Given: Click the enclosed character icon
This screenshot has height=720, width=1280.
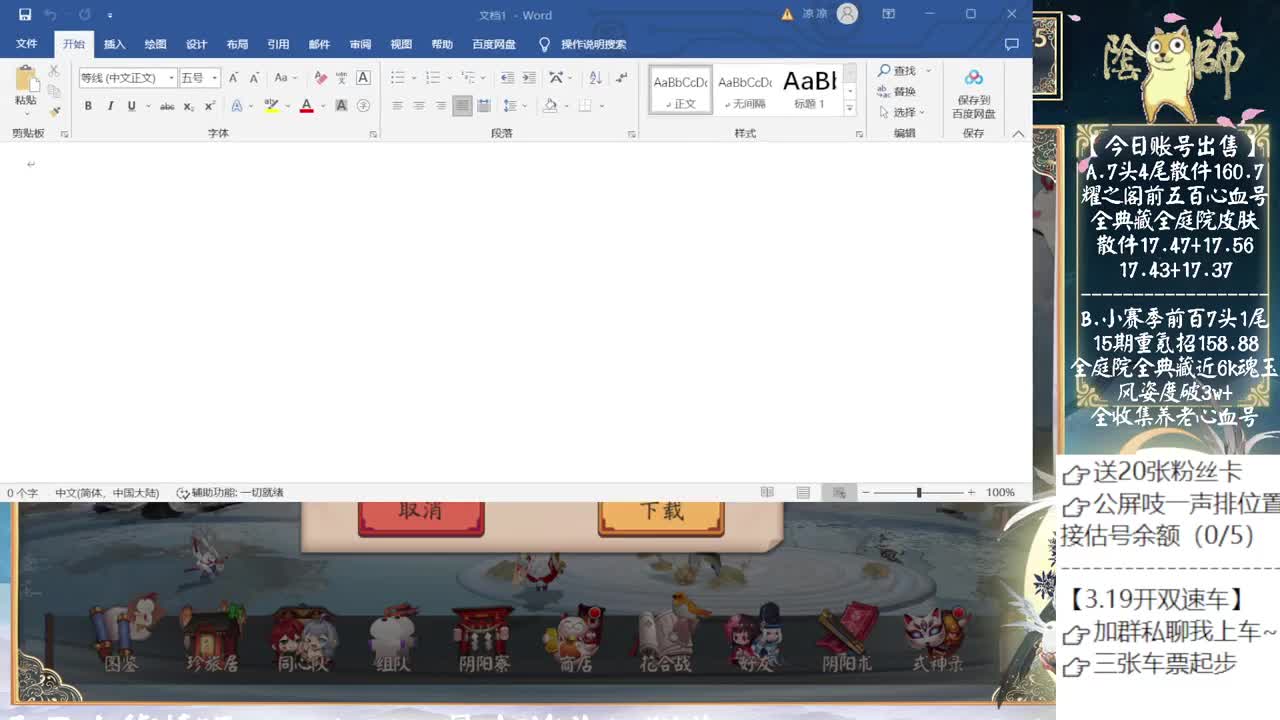Looking at the screenshot, I should click(363, 106).
